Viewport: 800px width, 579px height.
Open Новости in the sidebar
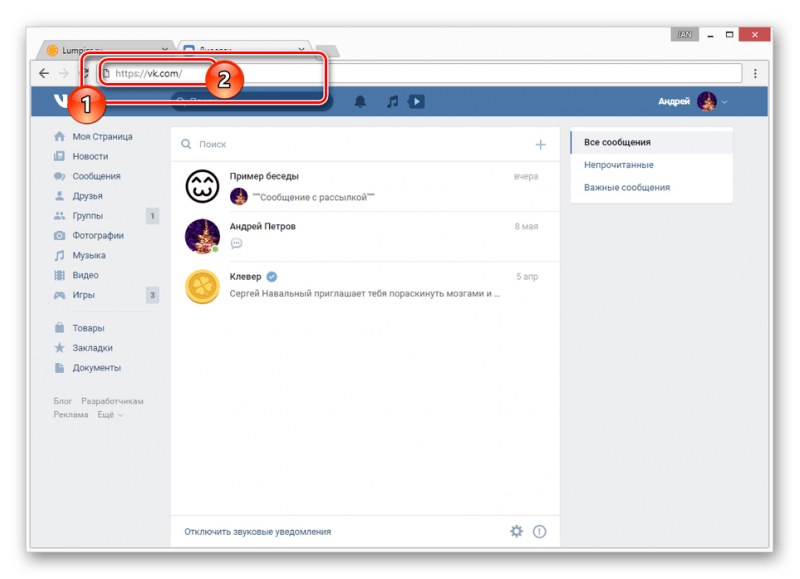point(90,156)
